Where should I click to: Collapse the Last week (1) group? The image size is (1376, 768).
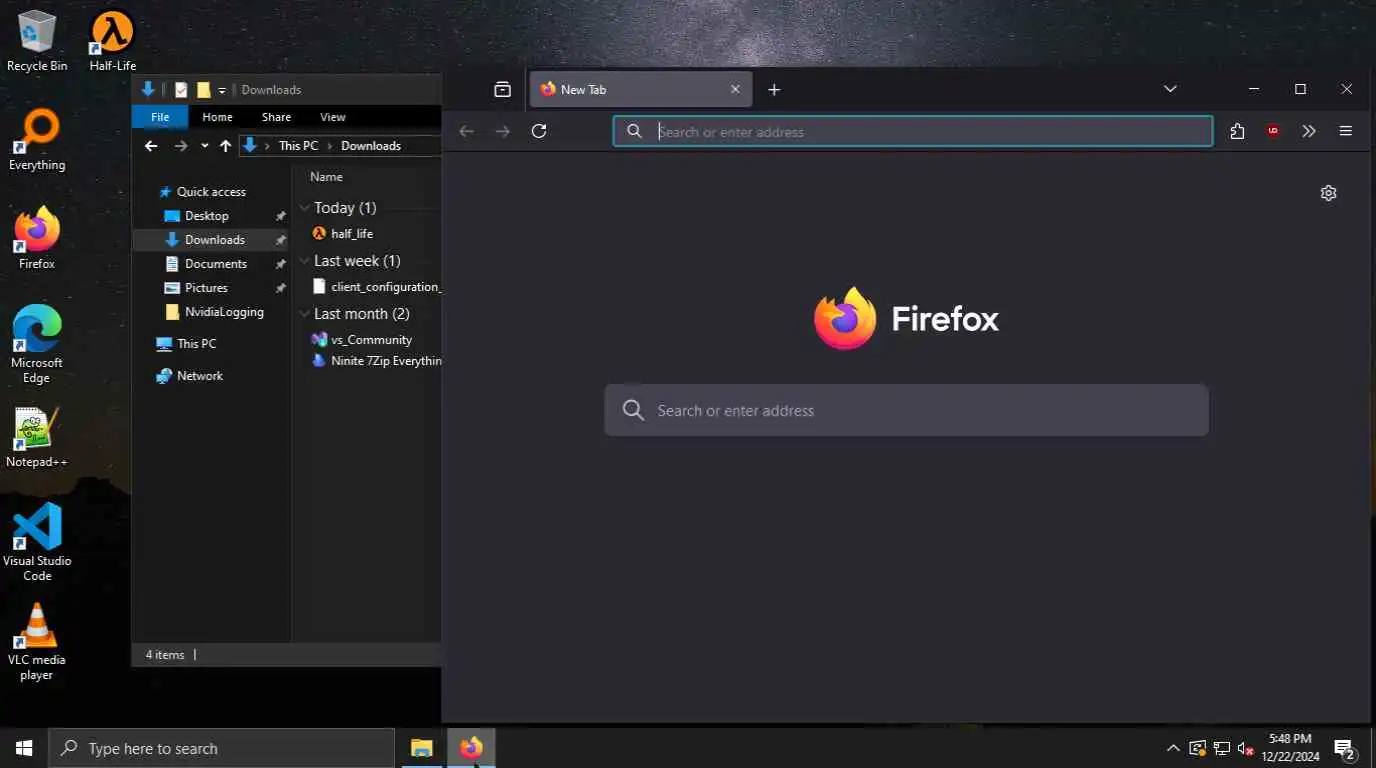pos(305,261)
